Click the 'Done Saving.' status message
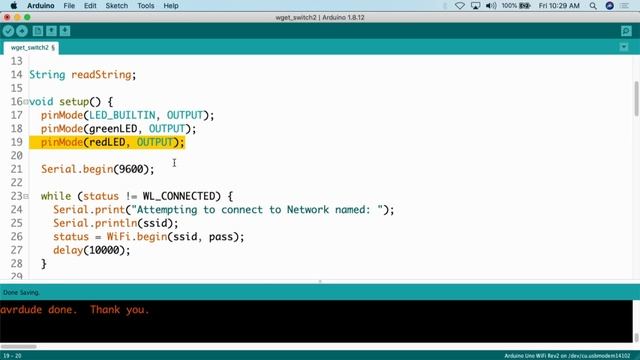 pyautogui.click(x=21, y=293)
